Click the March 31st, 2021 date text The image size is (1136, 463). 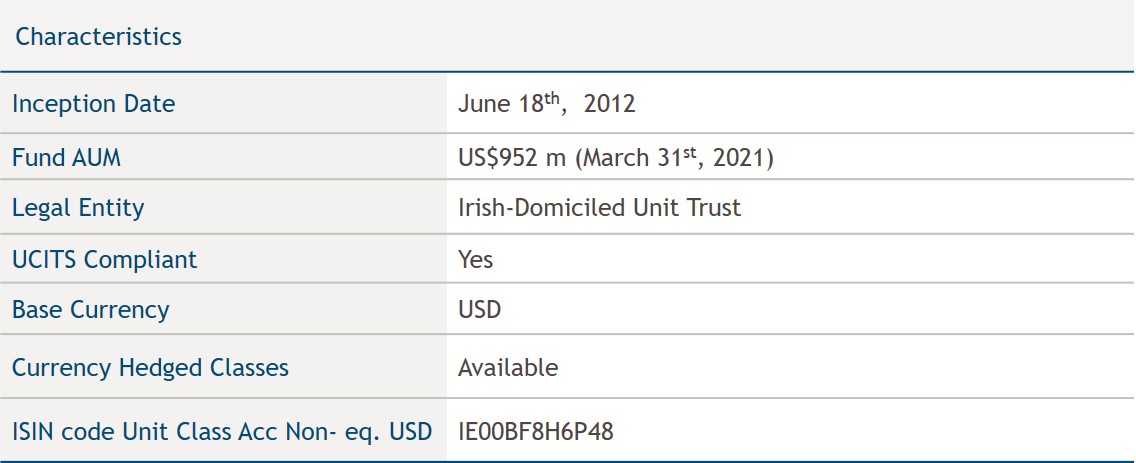tap(674, 157)
